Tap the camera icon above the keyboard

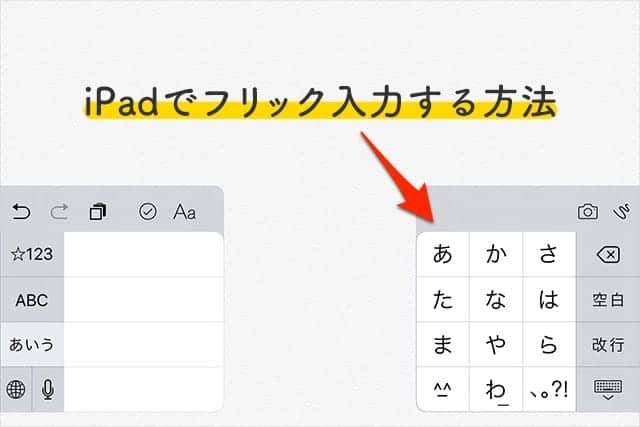click(x=588, y=211)
